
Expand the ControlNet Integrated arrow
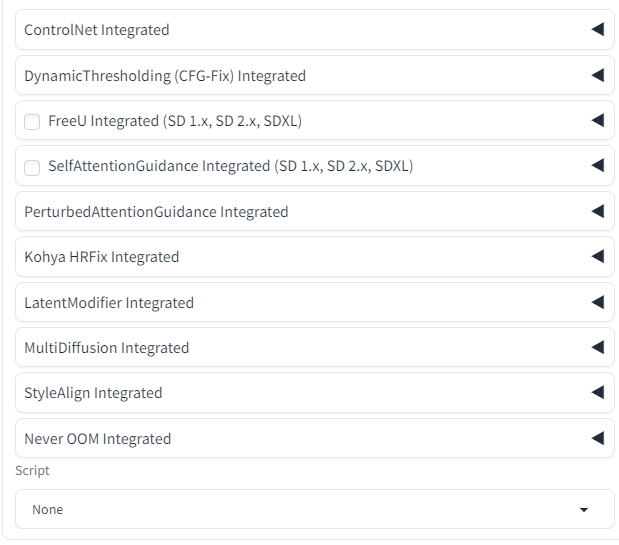click(598, 30)
